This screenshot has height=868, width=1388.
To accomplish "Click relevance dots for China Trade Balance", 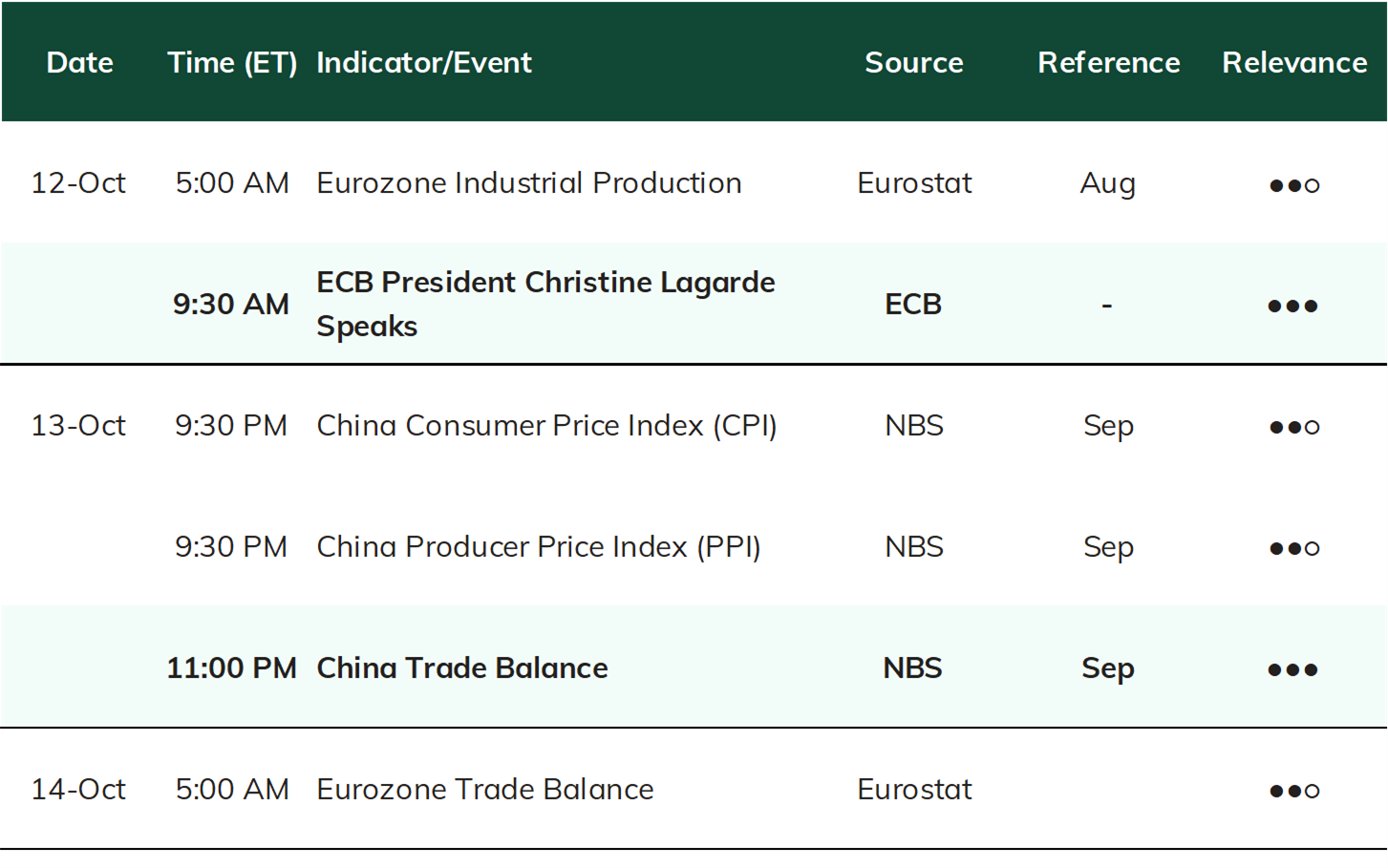I will click(1292, 670).
